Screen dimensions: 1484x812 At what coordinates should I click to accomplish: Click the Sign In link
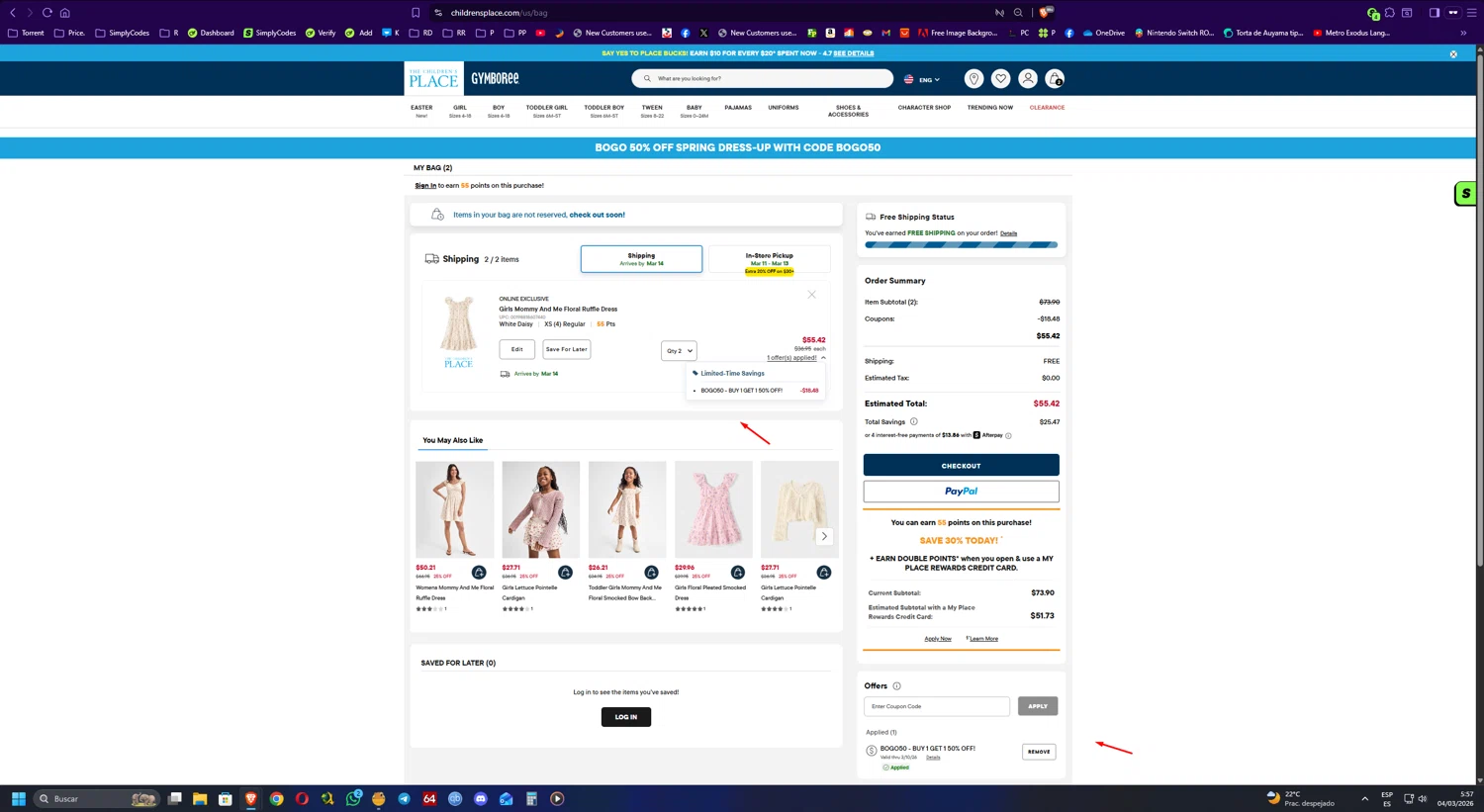coord(425,186)
